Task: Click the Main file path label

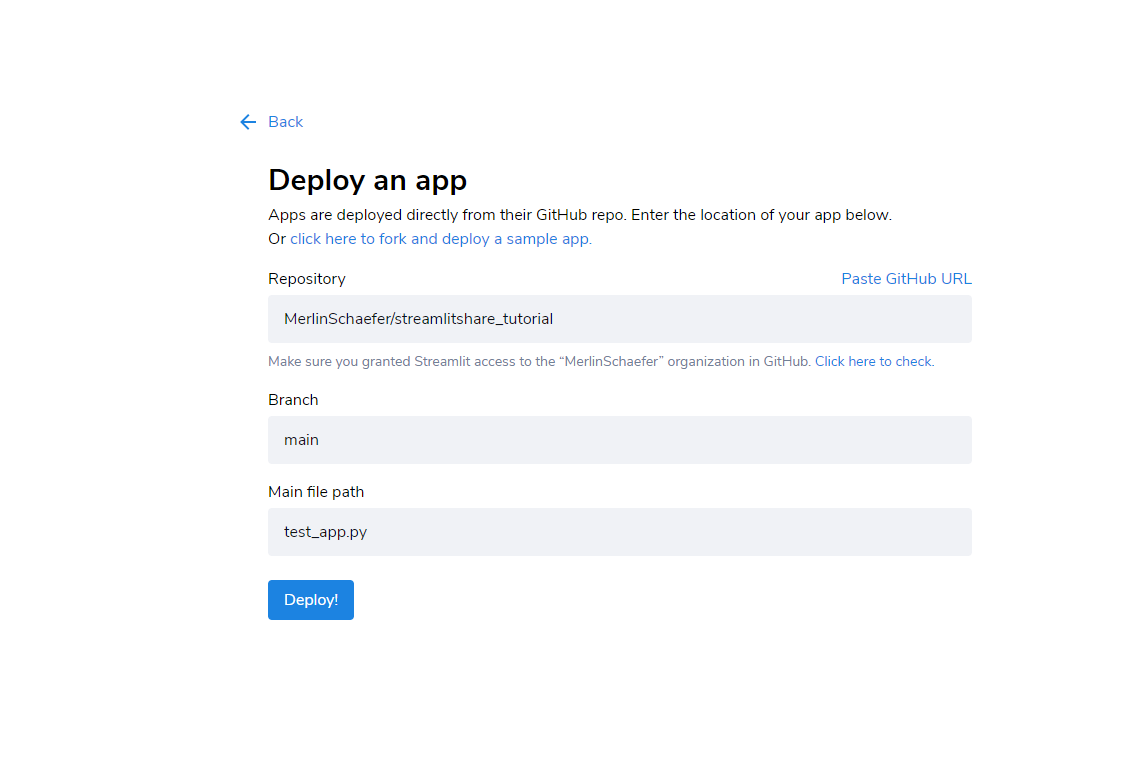Action: [315, 492]
